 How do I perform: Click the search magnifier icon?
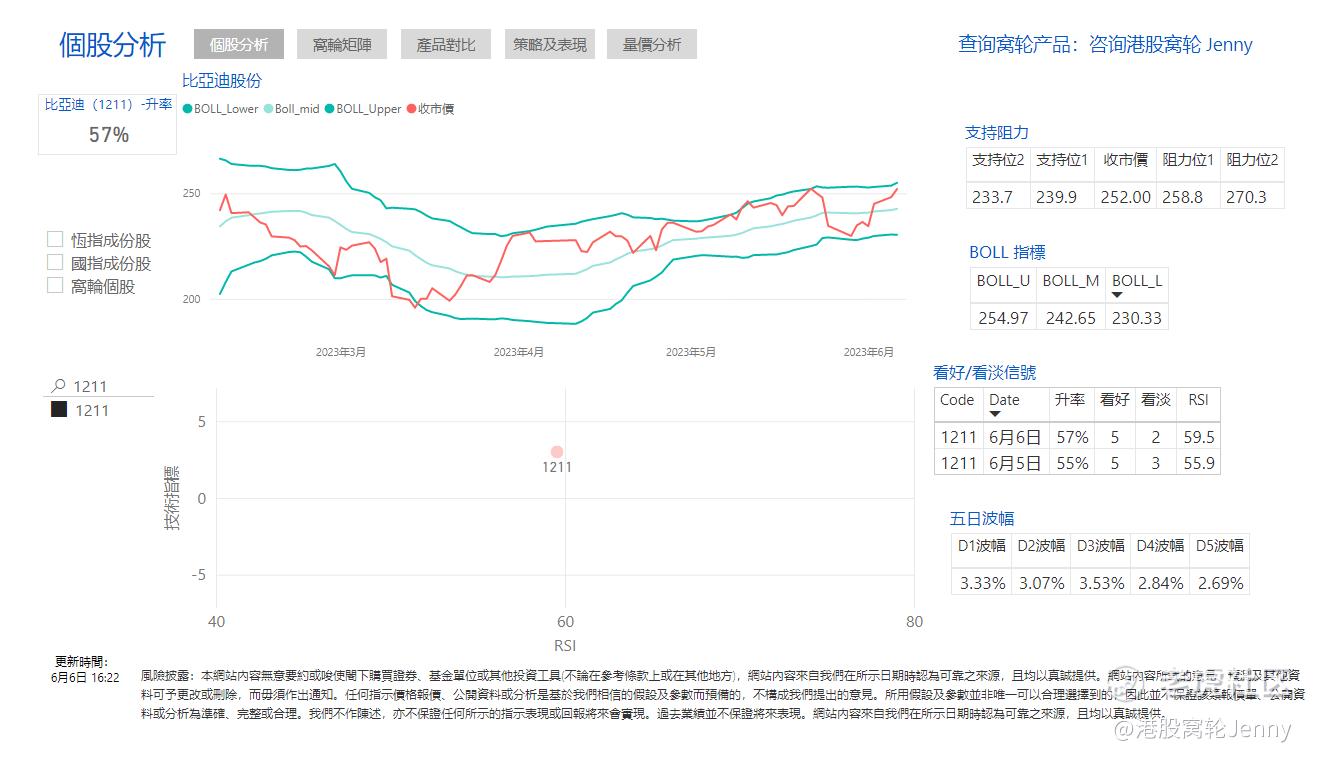59,386
